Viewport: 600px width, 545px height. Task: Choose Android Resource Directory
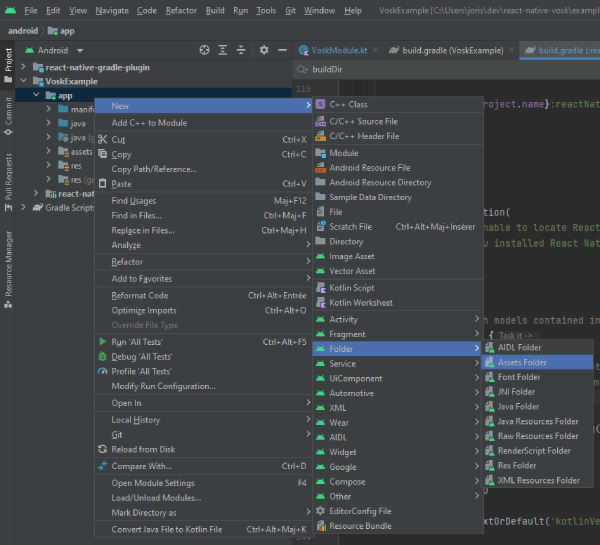(398, 183)
